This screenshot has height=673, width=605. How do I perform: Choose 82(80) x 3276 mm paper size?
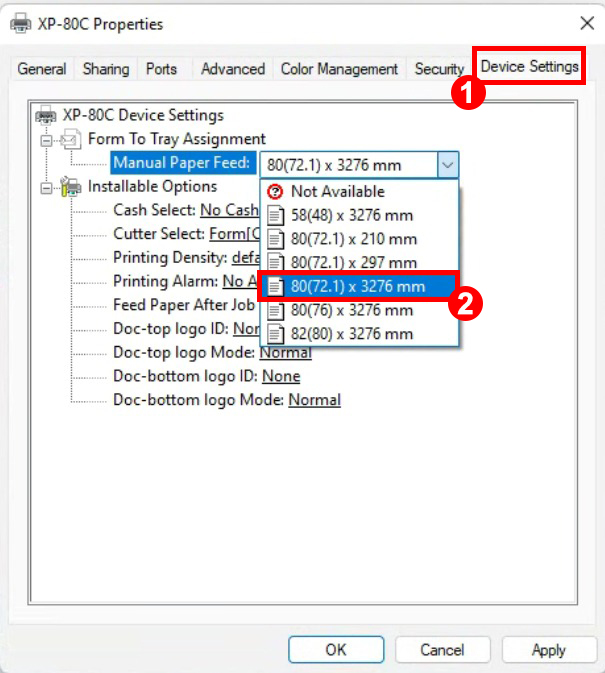point(359,333)
